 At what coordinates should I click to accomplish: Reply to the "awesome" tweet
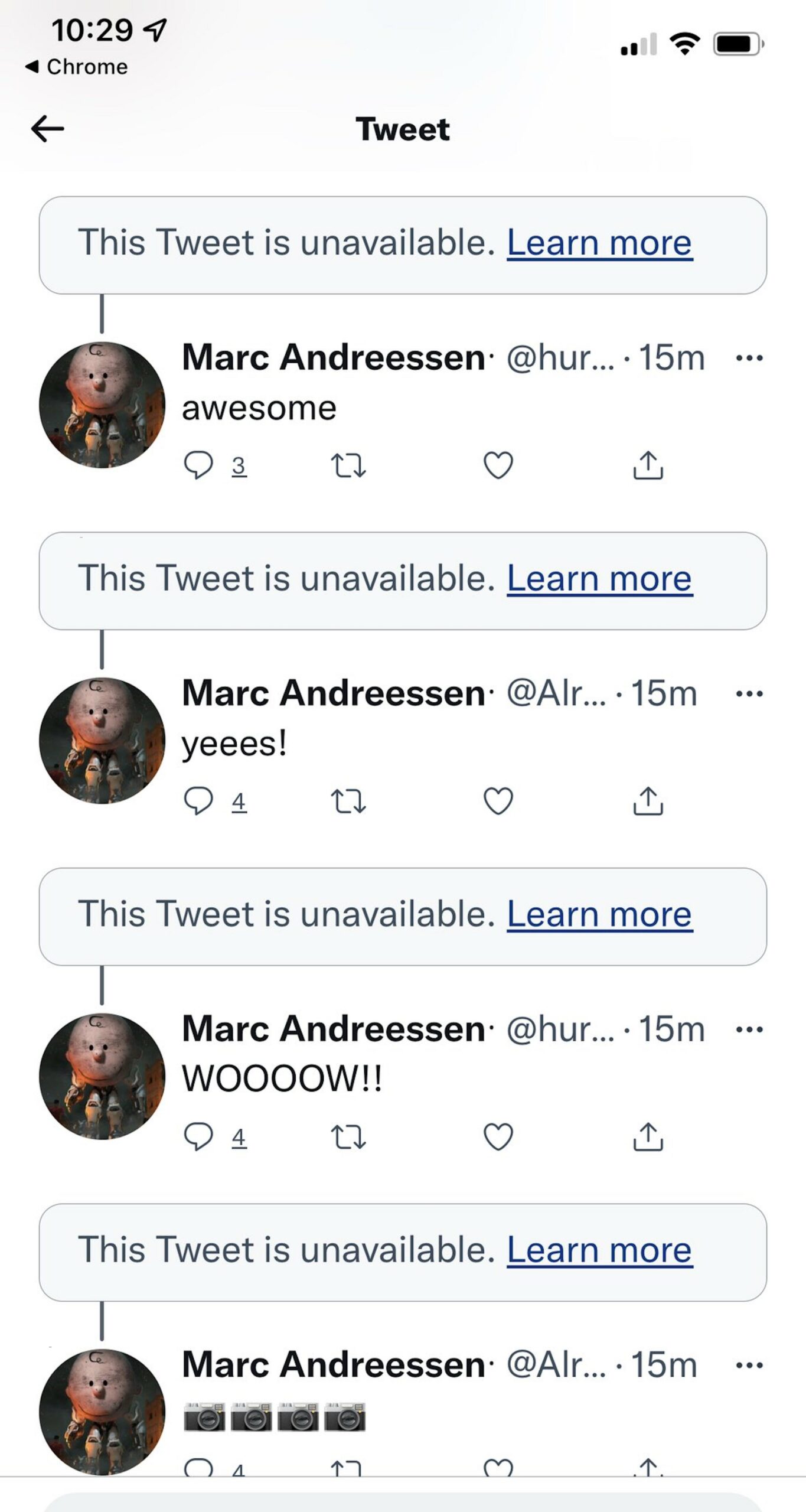[198, 465]
